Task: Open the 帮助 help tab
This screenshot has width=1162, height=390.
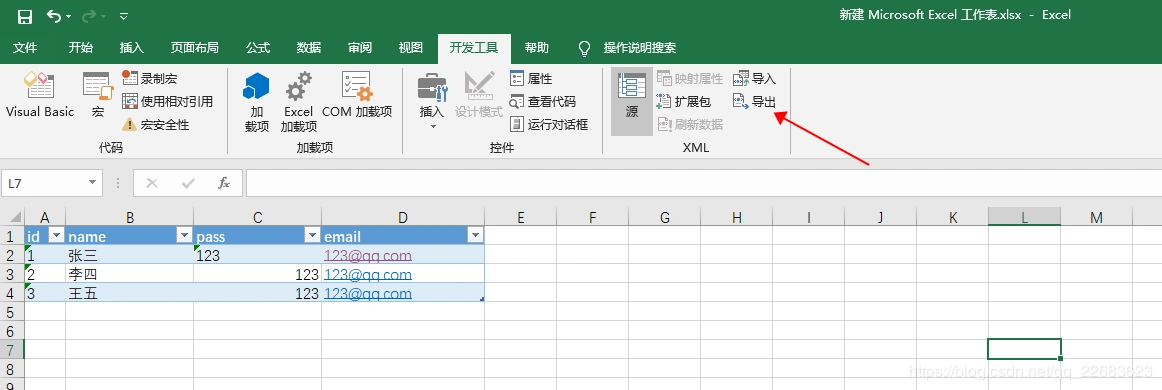Action: pos(537,47)
